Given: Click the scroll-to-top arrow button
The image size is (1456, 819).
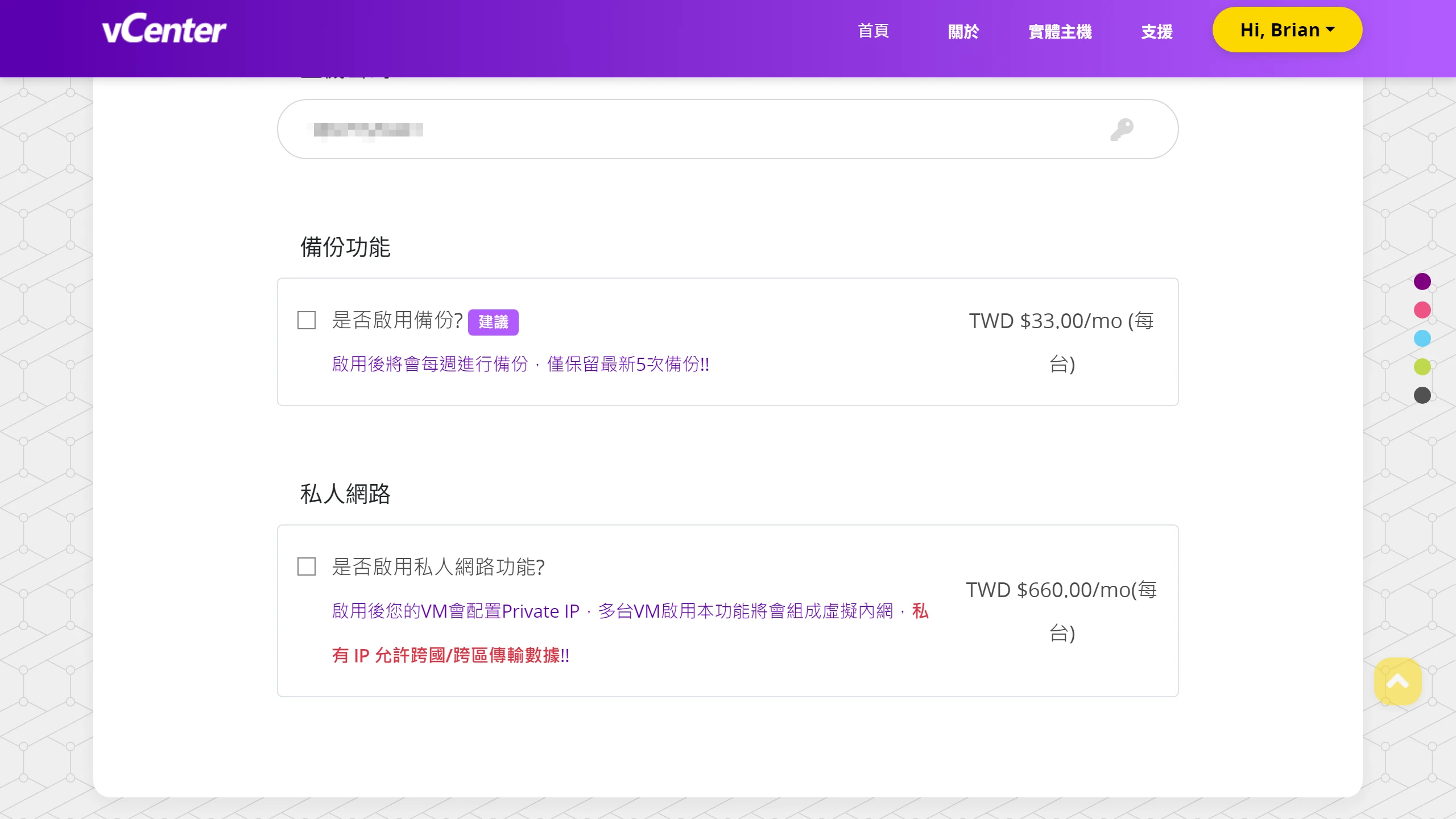Looking at the screenshot, I should pyautogui.click(x=1397, y=681).
